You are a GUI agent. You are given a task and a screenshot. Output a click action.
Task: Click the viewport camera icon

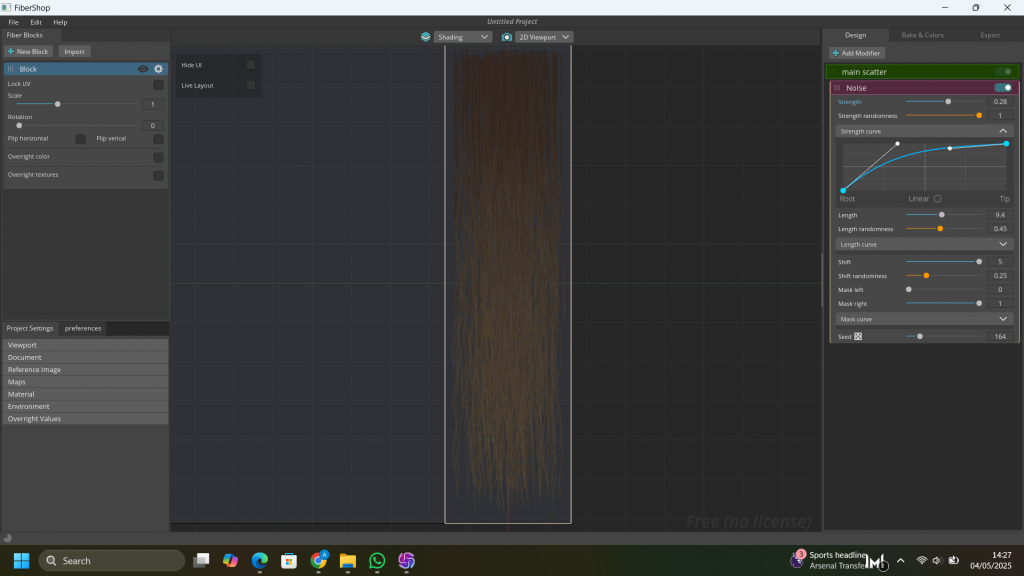pos(506,37)
